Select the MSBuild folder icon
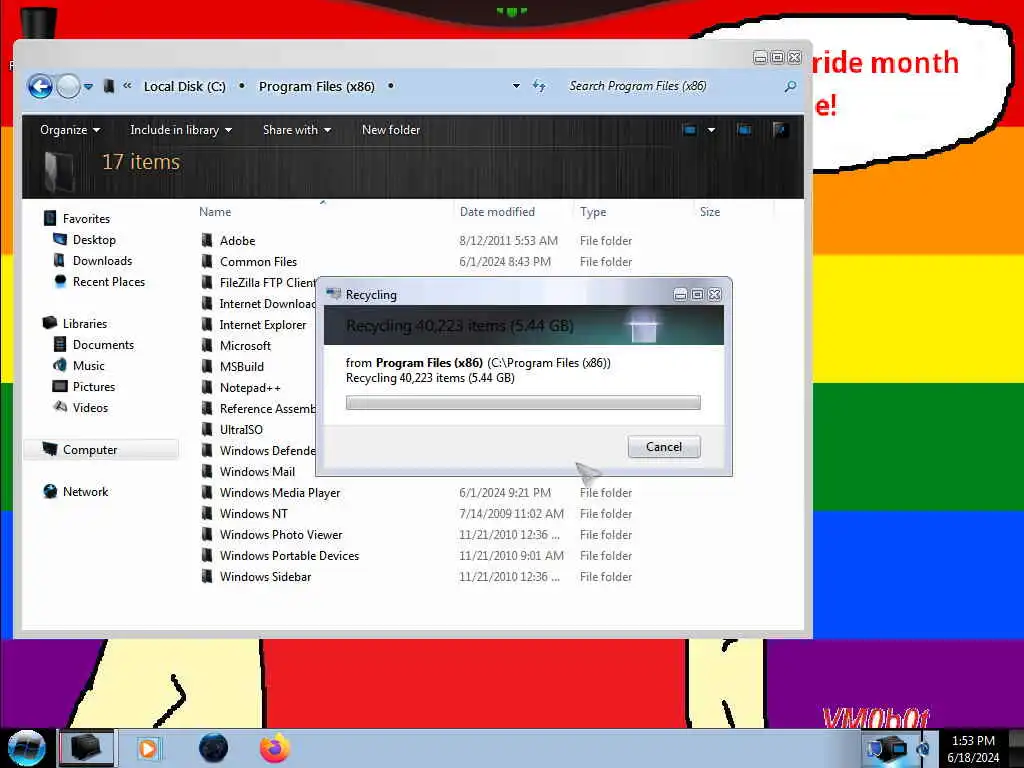The width and height of the screenshot is (1024, 768). 207,366
